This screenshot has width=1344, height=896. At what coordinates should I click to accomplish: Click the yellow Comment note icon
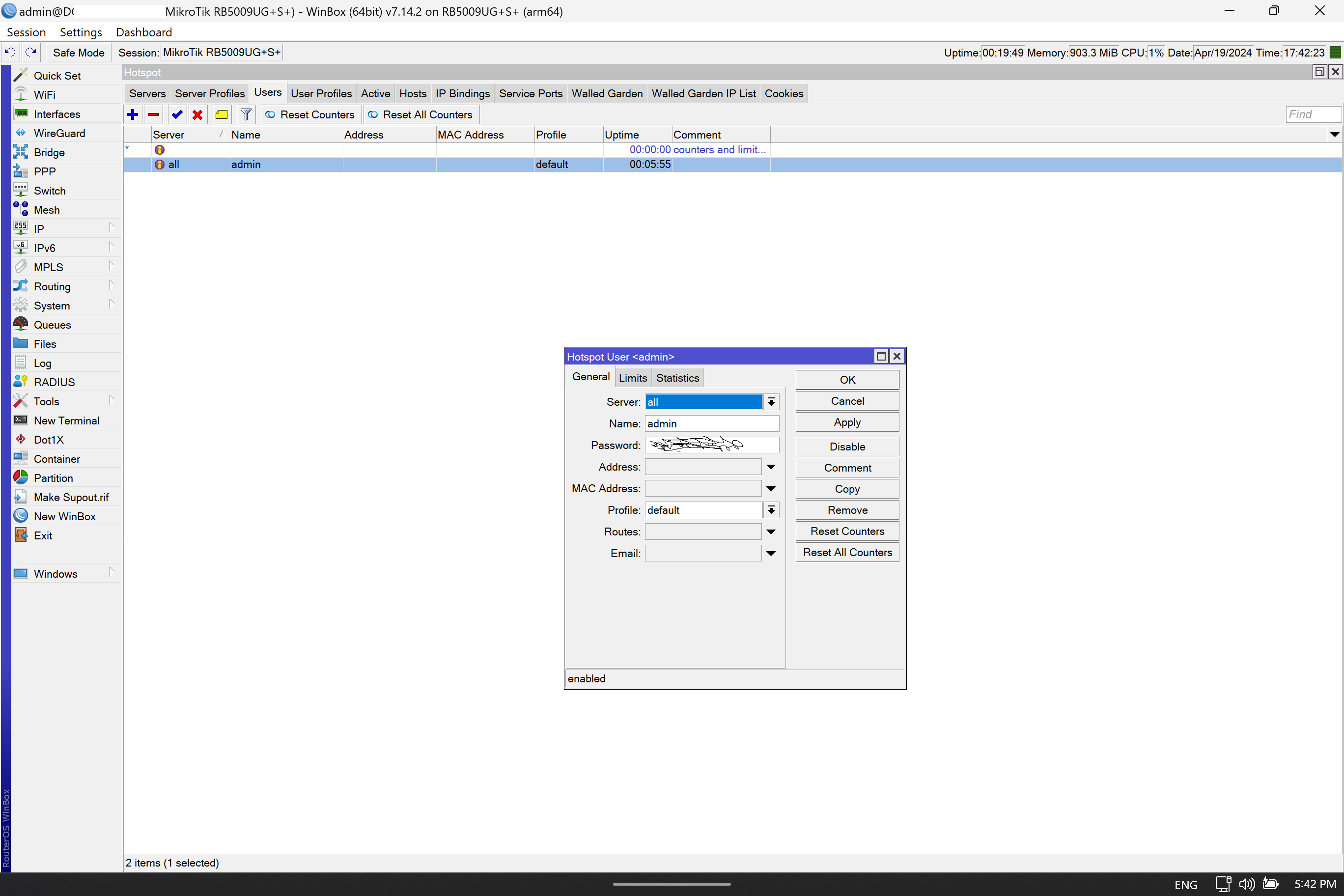222,115
